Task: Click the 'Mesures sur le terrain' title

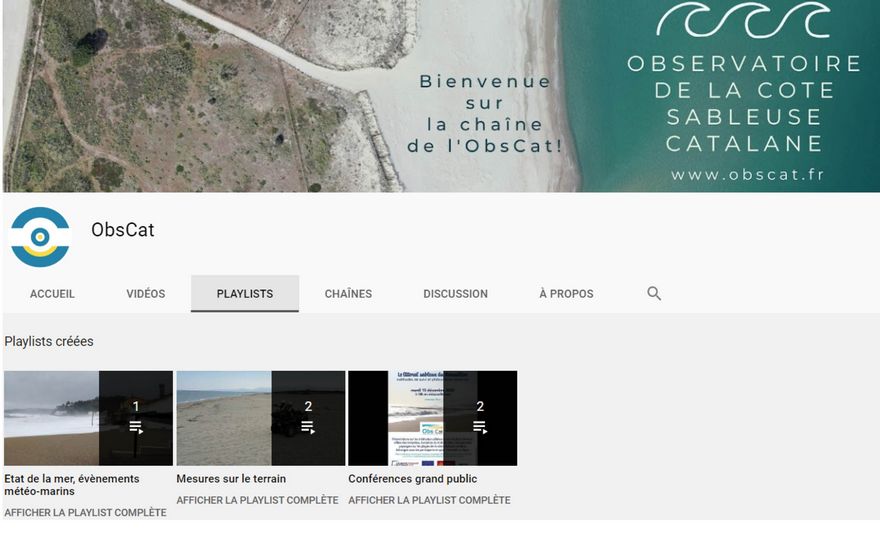Action: point(231,479)
